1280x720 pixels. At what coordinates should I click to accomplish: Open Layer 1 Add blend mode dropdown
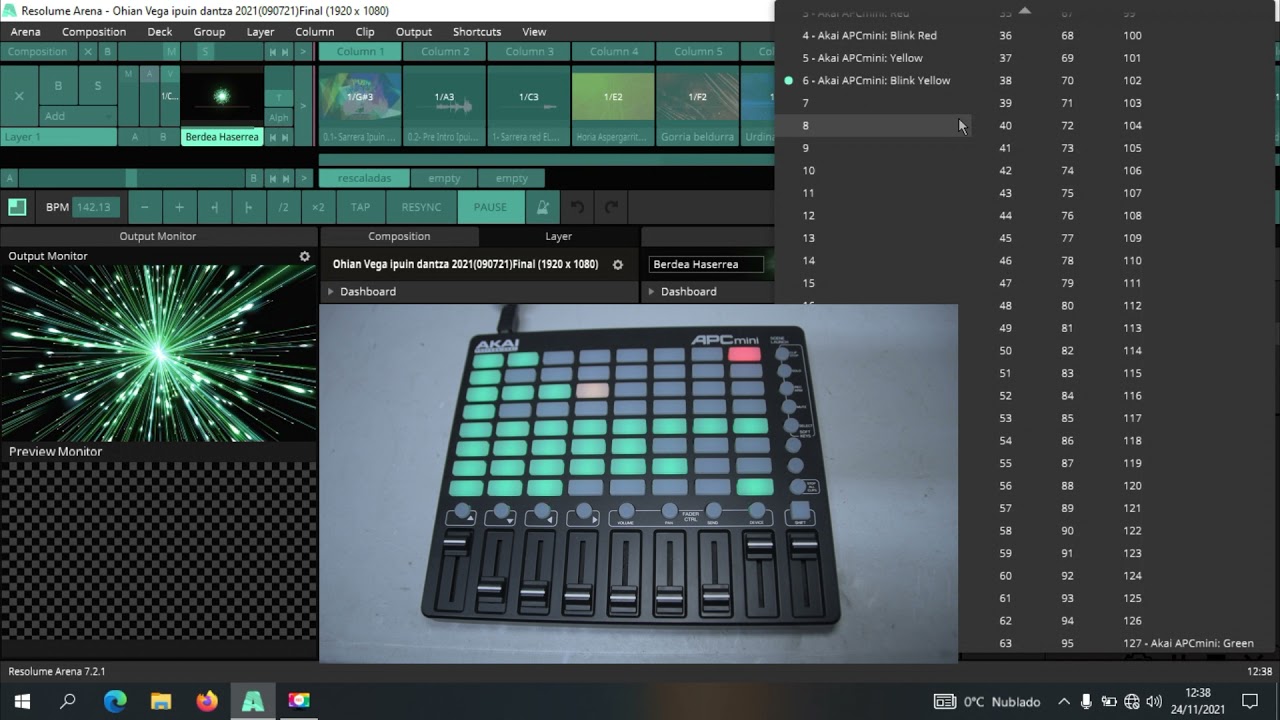pyautogui.click(x=77, y=116)
